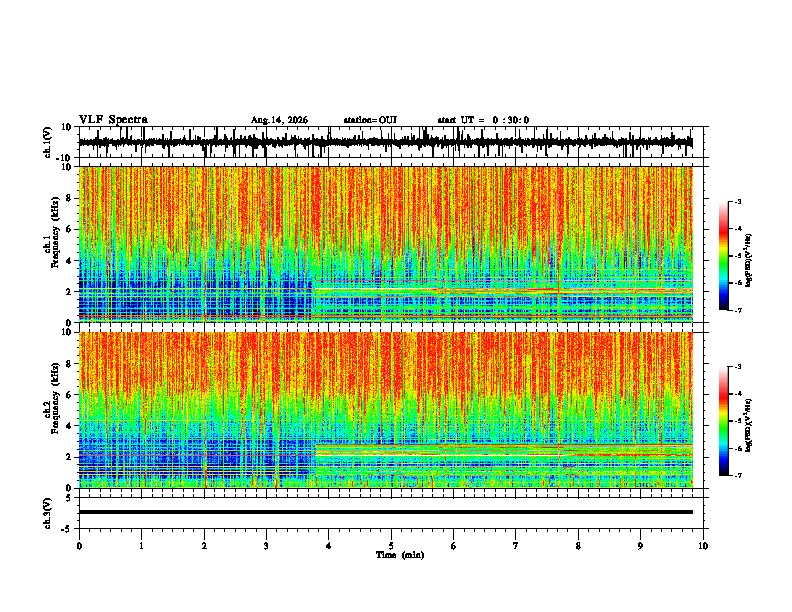Click the "VLF Spectra" plot title
The image size is (792, 612).
point(113,120)
